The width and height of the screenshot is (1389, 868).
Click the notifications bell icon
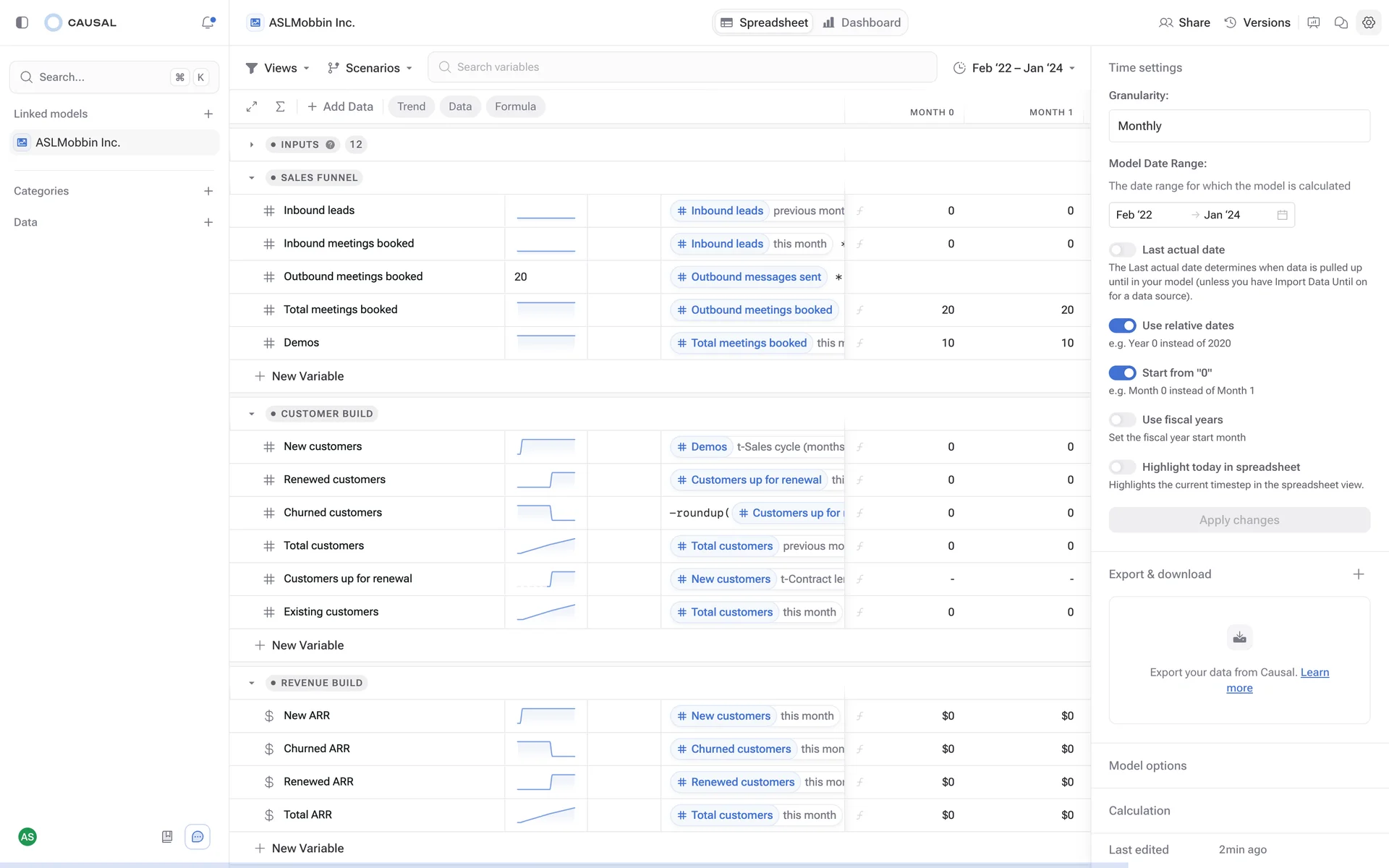208,22
